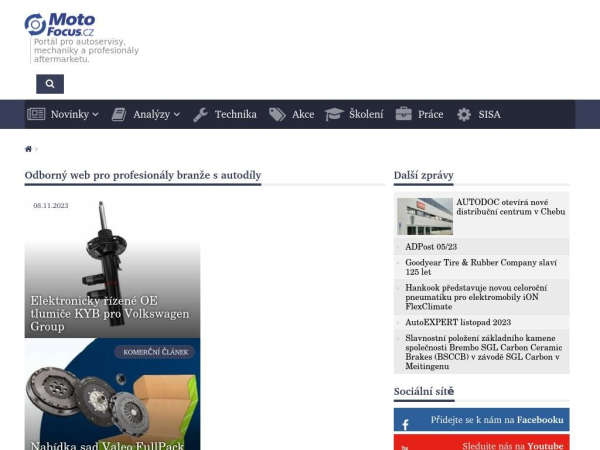Click the Další zprávy heading
The height and width of the screenshot is (450, 600).
(x=424, y=175)
